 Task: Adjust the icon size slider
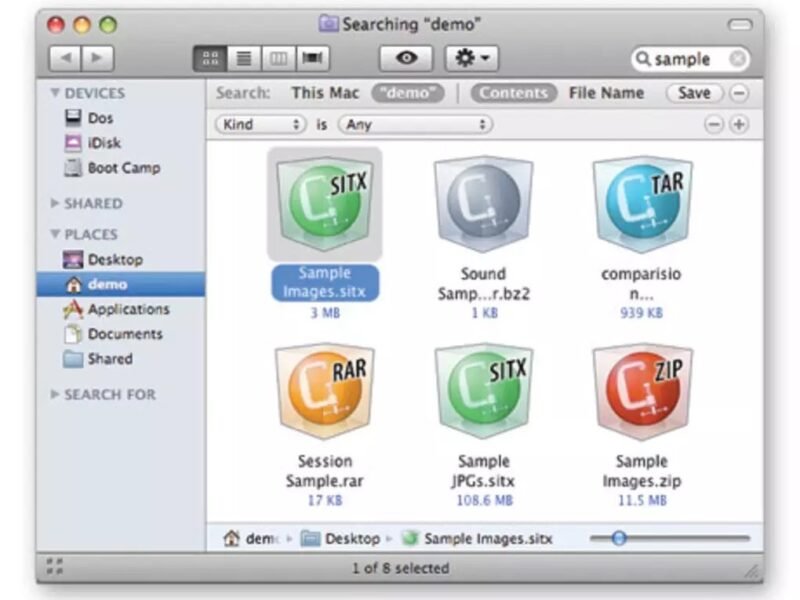[620, 537]
